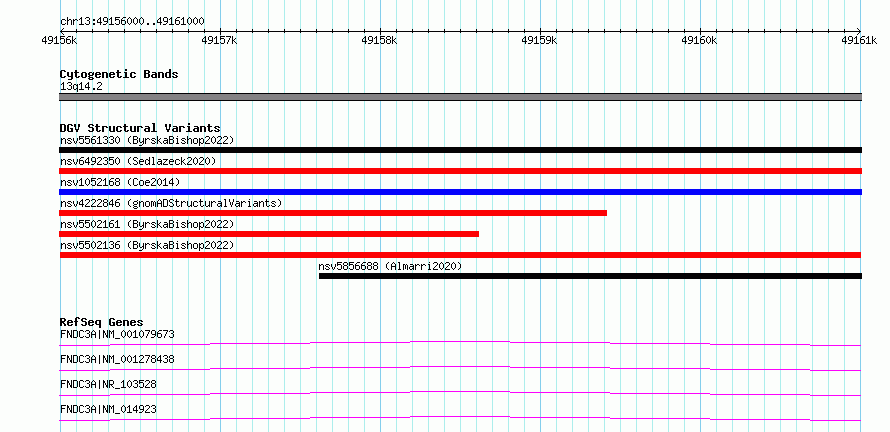Open the FNDC3A|NM_001278438 transcript label

point(117,359)
